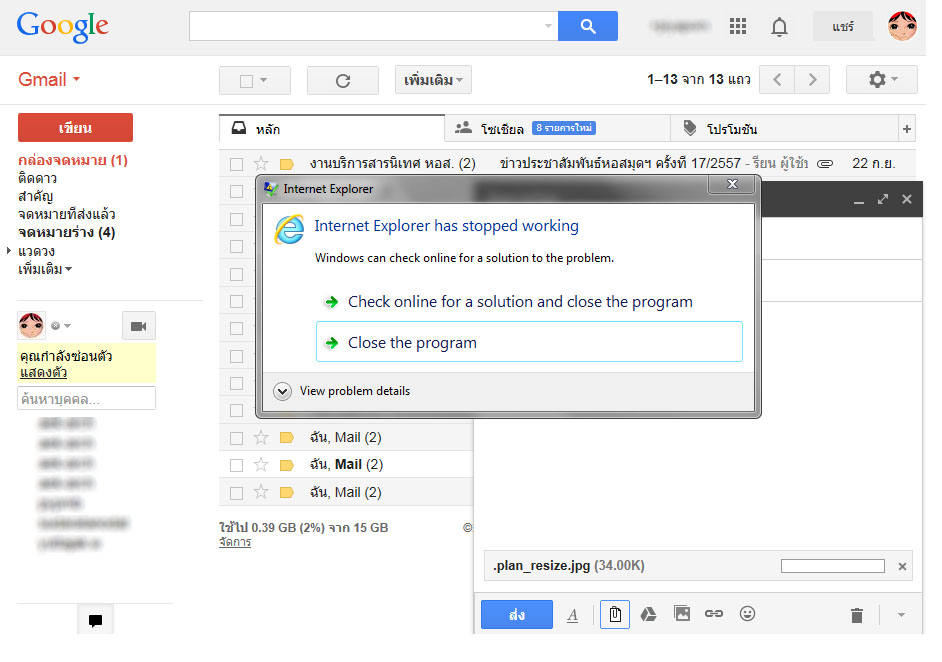This screenshot has height=662, width=942.
Task: Switch to the โซเชียล tab
Action: [557, 129]
